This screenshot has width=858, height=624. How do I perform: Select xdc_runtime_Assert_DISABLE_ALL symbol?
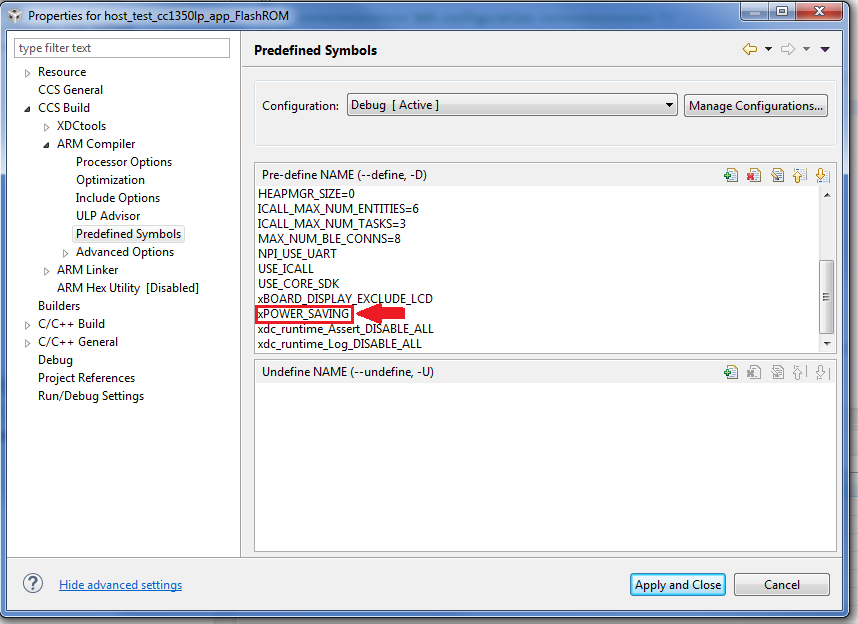[x=345, y=329]
